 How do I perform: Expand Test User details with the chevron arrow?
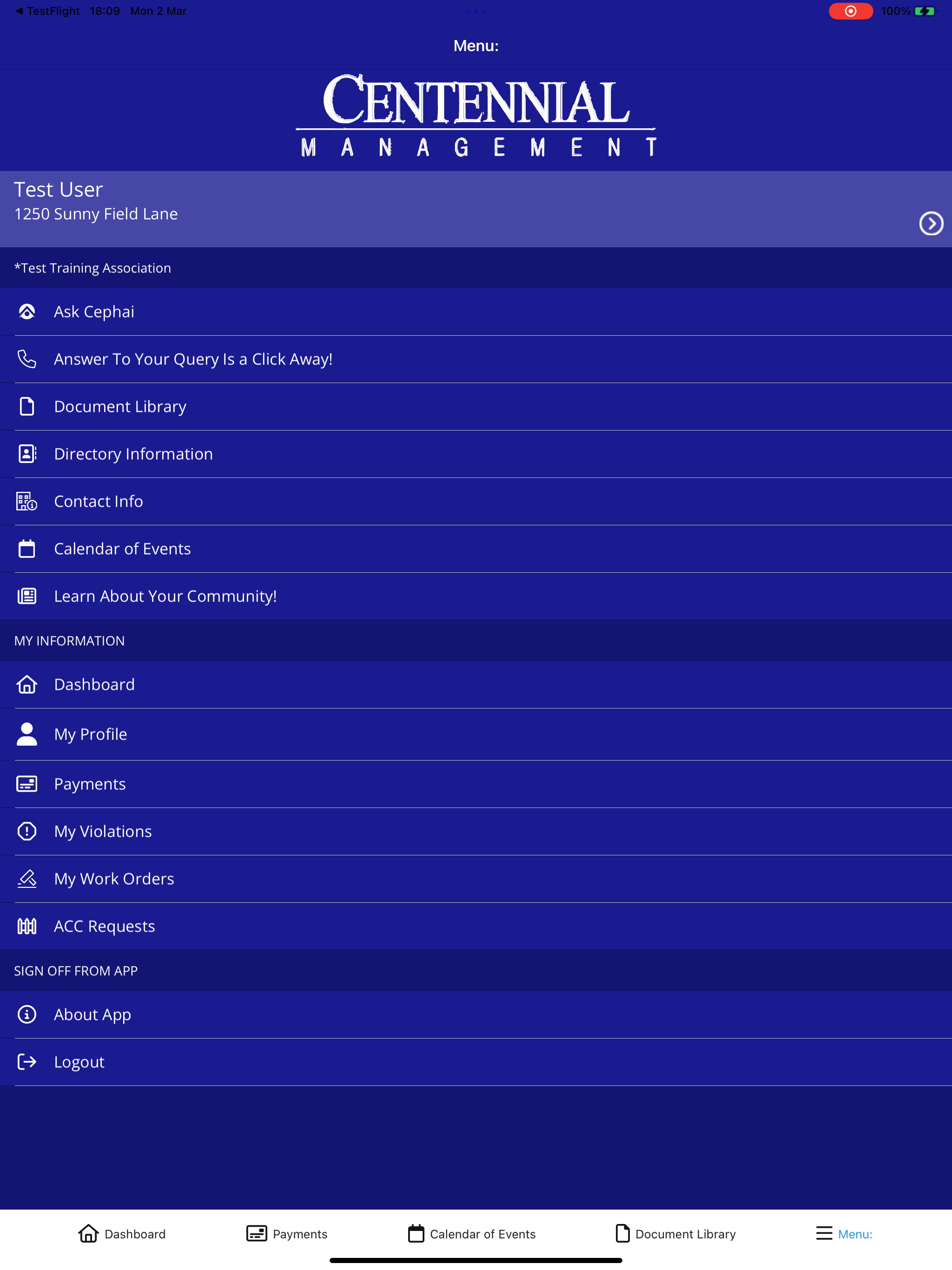[x=931, y=223]
